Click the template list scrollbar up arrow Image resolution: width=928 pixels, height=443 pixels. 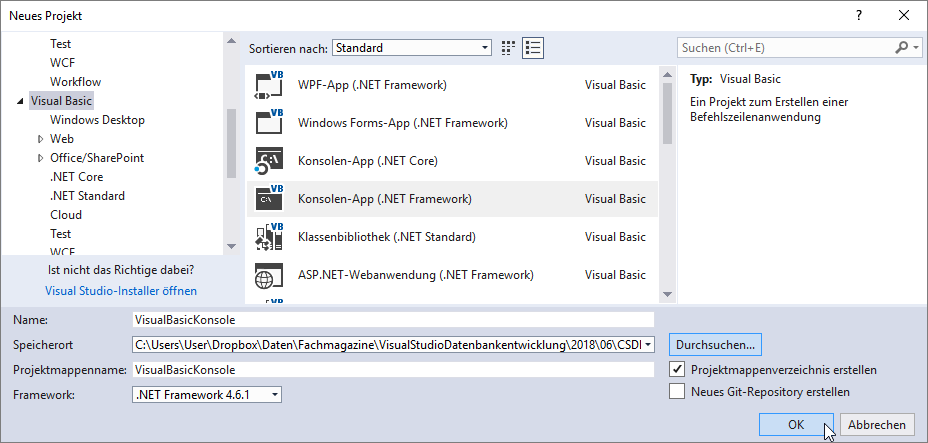point(667,75)
